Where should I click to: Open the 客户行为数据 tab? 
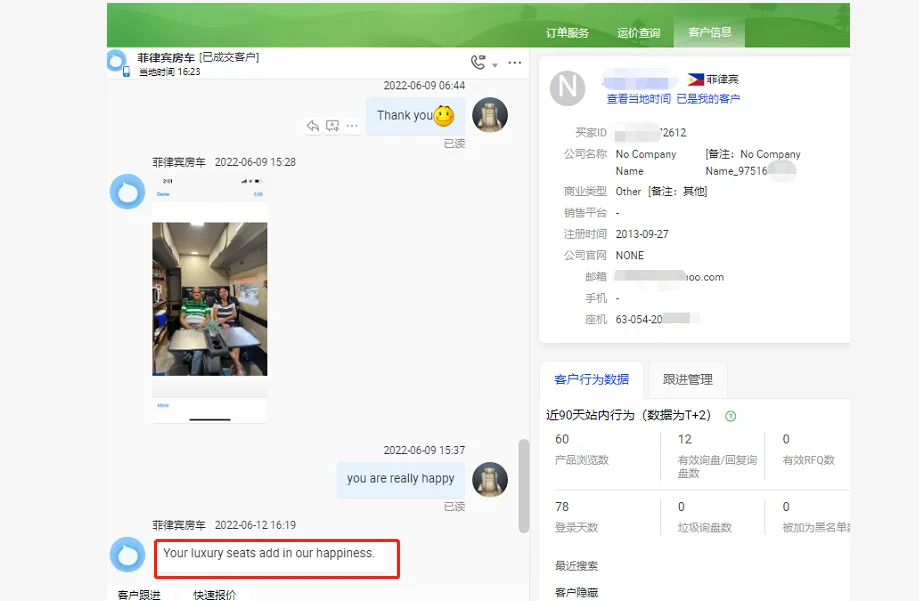591,379
